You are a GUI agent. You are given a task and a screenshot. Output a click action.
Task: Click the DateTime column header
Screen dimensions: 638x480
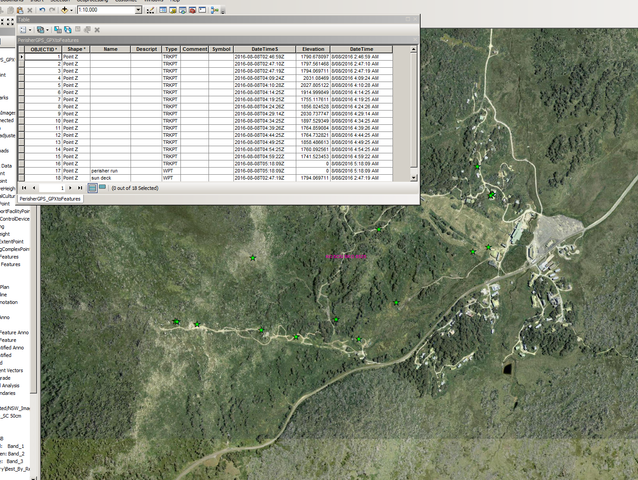tap(361, 49)
